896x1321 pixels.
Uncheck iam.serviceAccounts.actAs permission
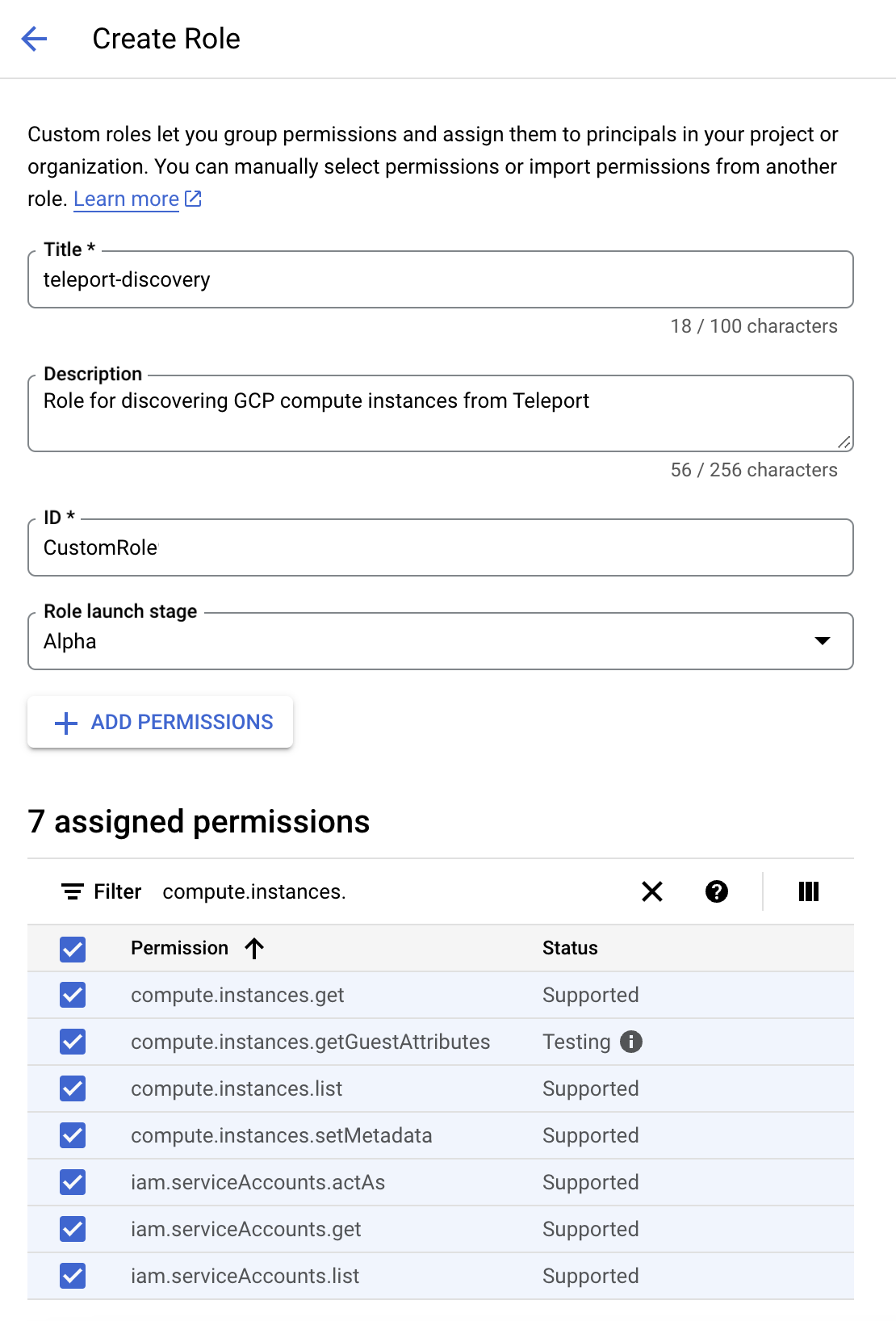click(x=73, y=1182)
